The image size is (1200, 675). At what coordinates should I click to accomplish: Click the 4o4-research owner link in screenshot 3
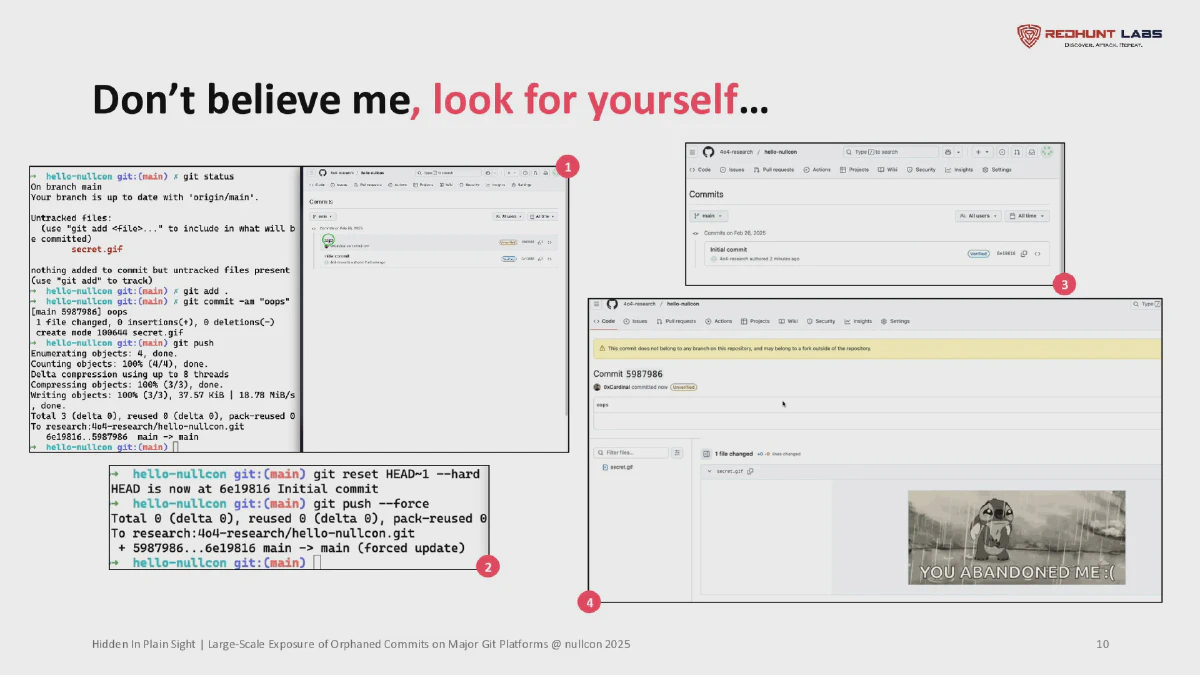[736, 152]
